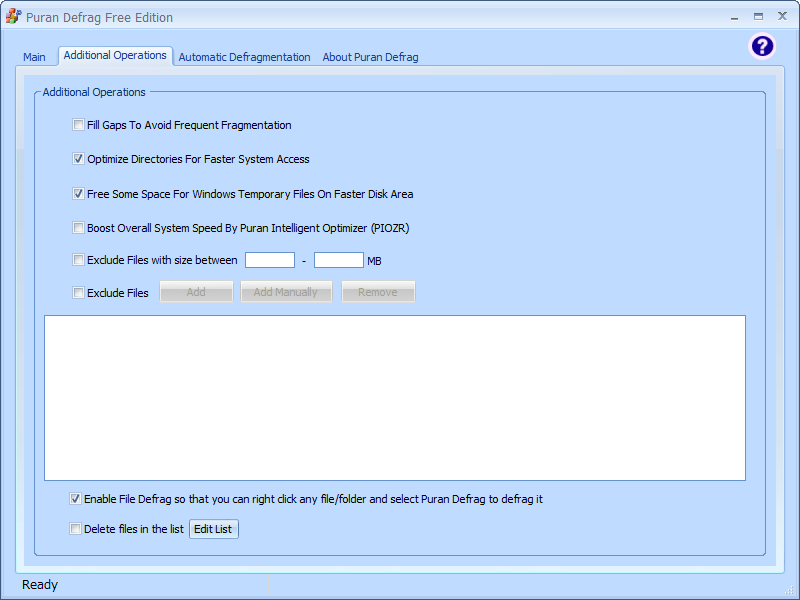
Task: Click the Add Manually button
Action: tap(286, 292)
